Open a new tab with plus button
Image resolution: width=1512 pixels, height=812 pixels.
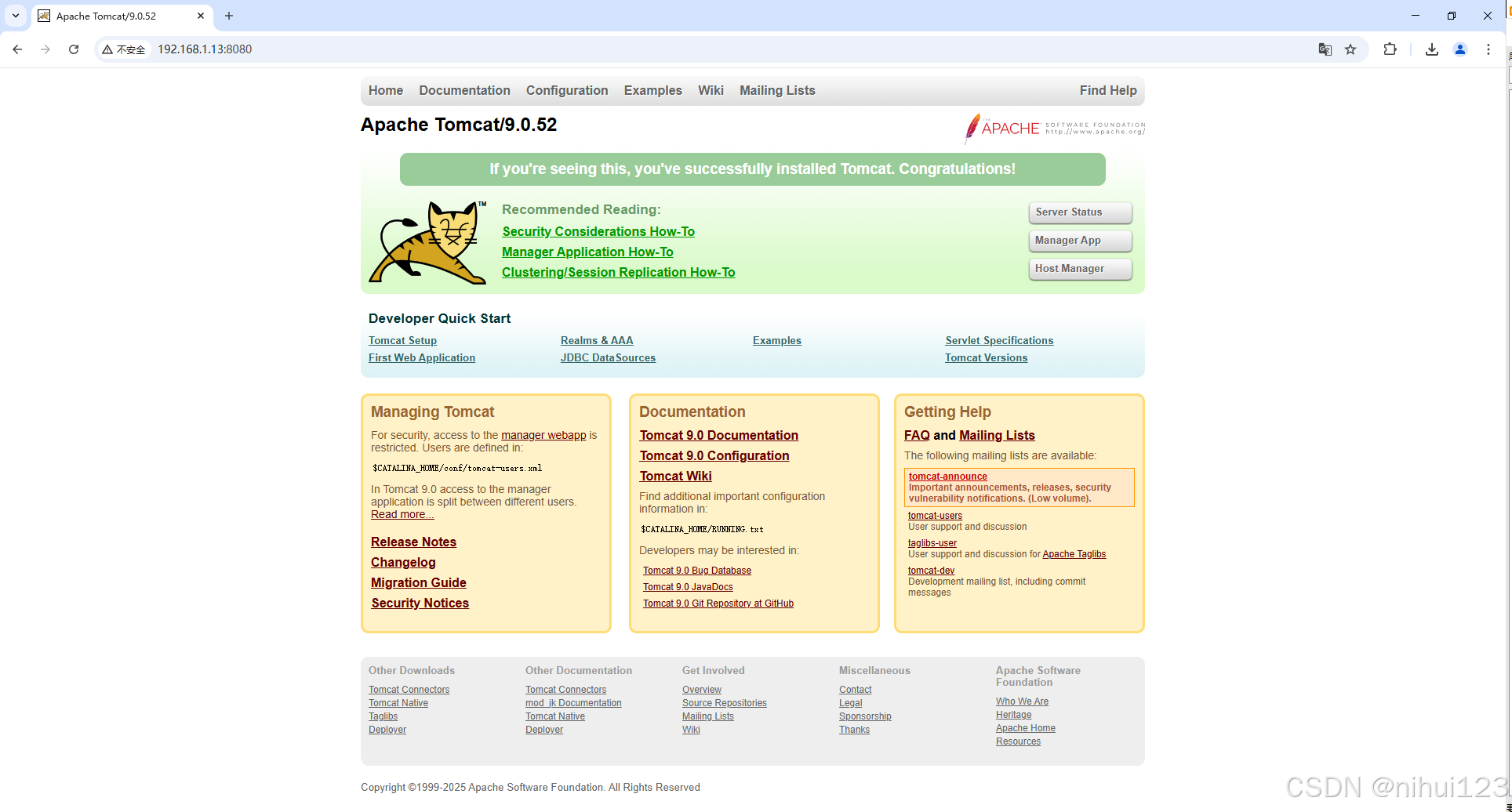click(229, 16)
